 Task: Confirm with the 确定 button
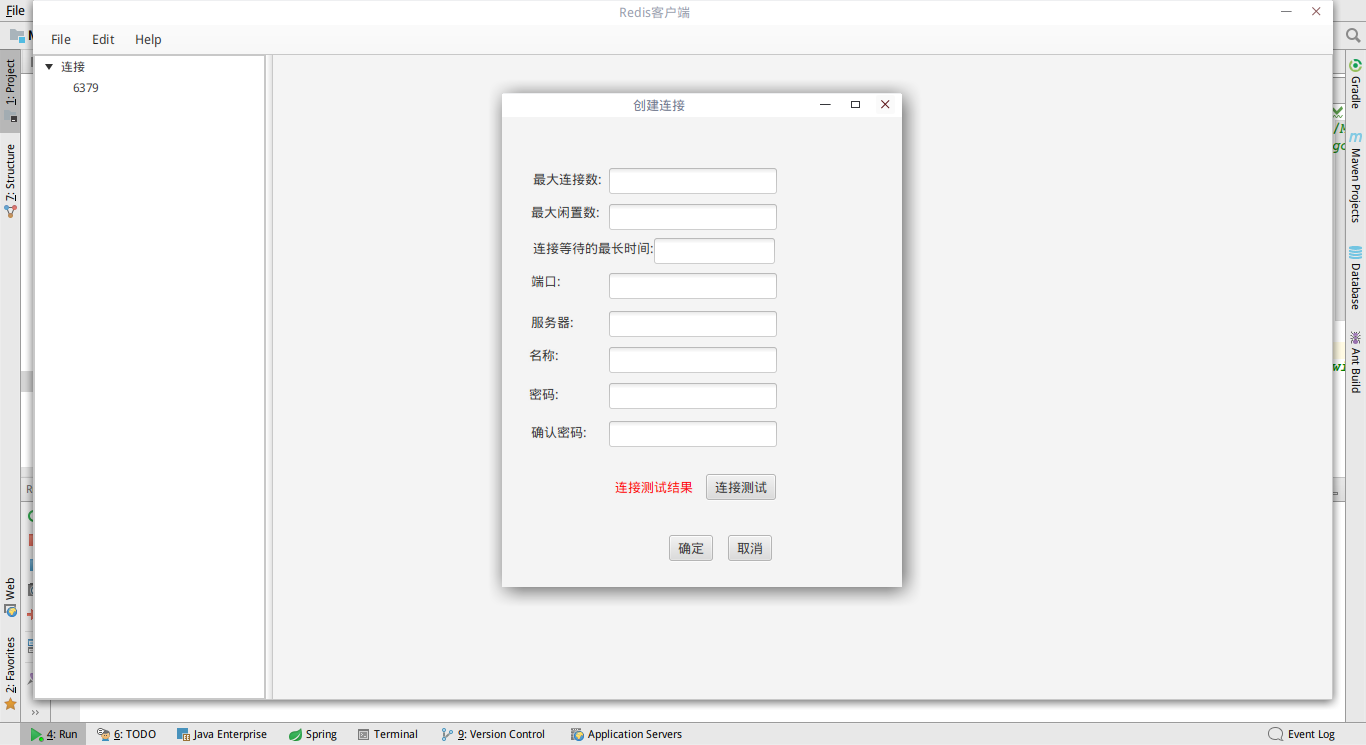click(691, 548)
